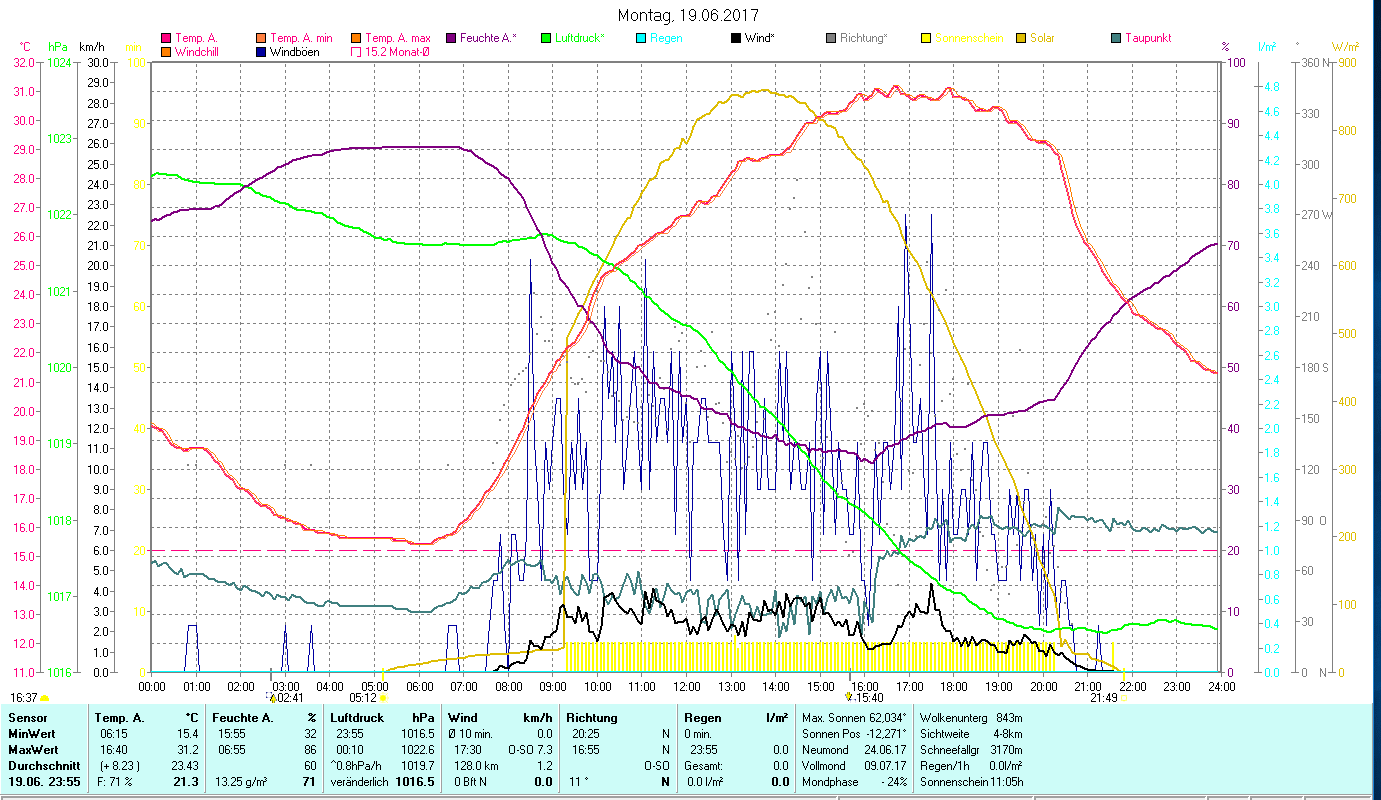1381x800 pixels.
Task: Click the 'hPa' axis unit label
Action: pyautogui.click(x=56, y=47)
